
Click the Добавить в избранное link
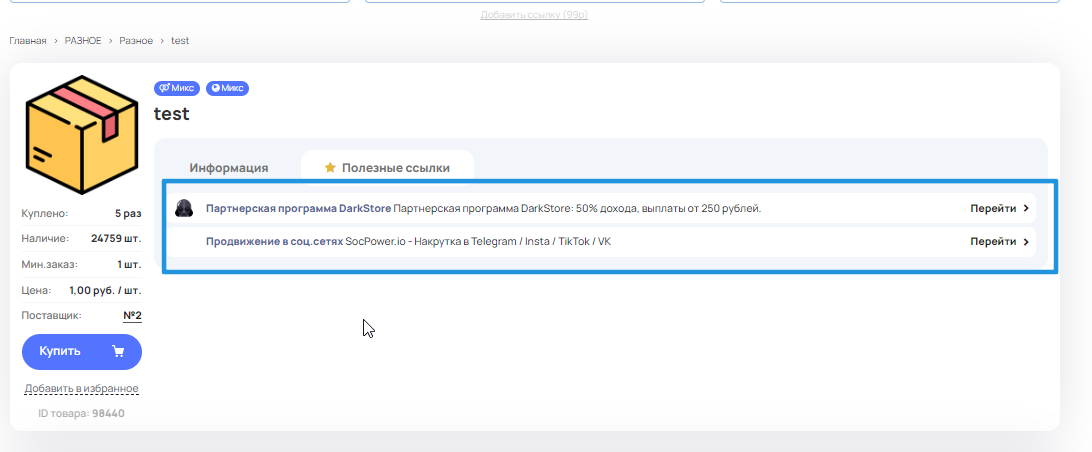(x=82, y=388)
